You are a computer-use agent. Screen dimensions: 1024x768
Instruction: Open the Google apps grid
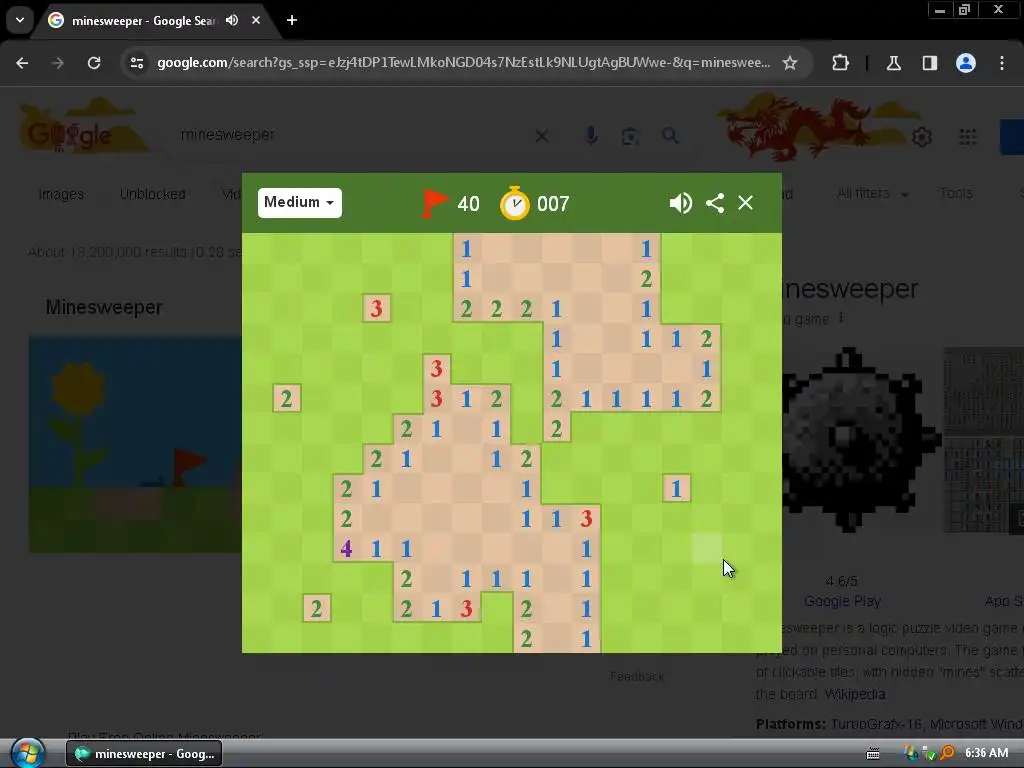tap(968, 137)
